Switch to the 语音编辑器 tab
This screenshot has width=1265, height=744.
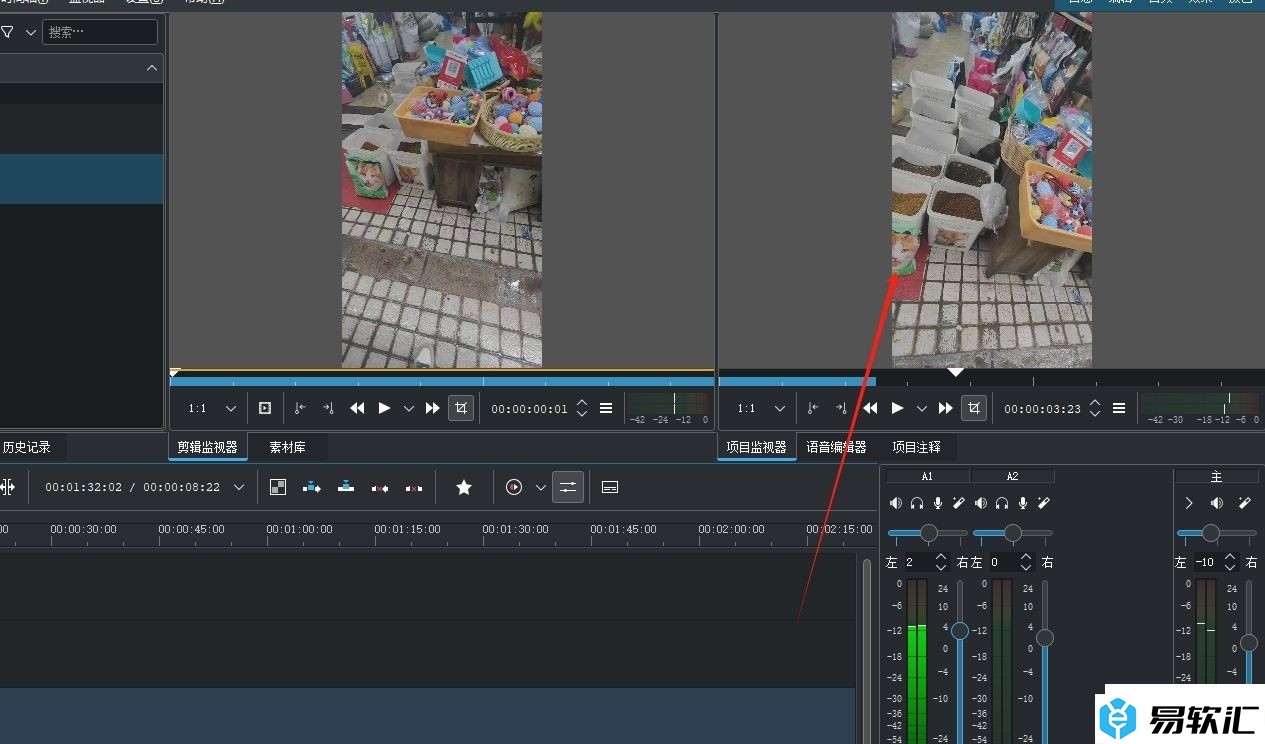pos(837,447)
